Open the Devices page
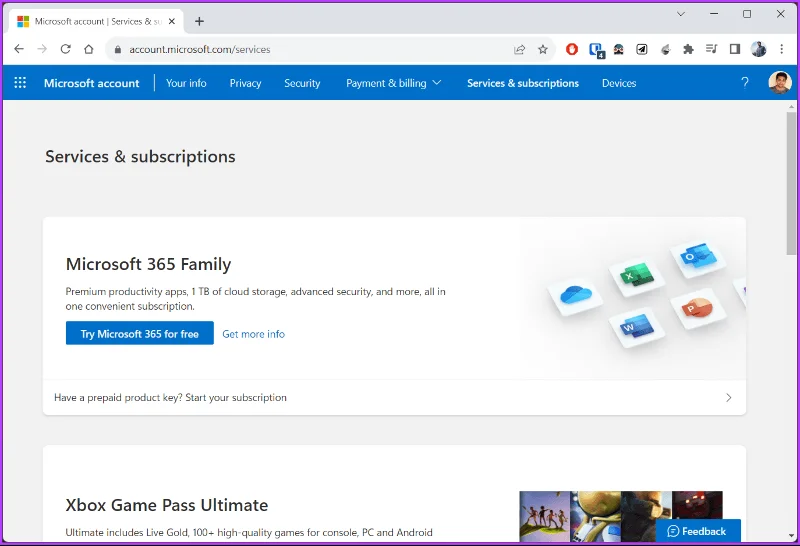 point(619,83)
